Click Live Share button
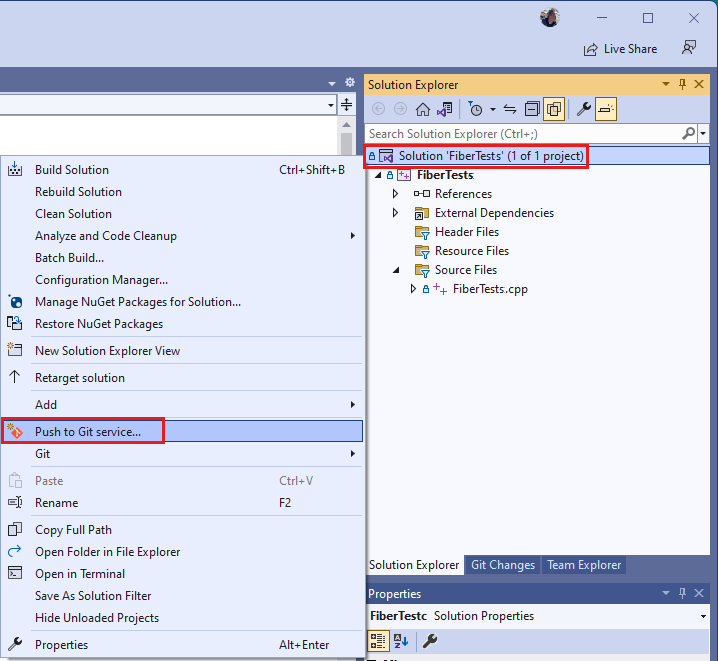This screenshot has height=661, width=718. pos(620,49)
